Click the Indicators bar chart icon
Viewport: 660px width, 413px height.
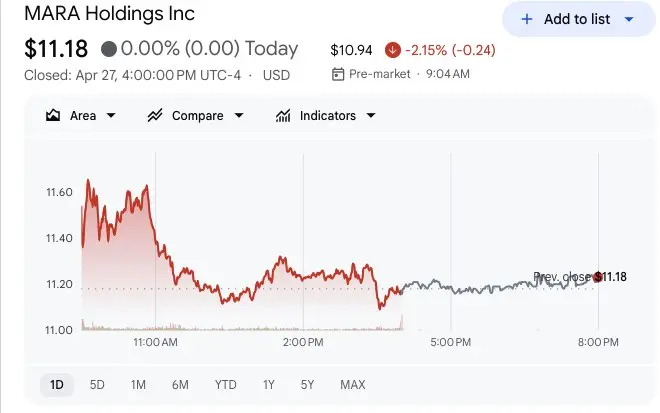tap(283, 116)
